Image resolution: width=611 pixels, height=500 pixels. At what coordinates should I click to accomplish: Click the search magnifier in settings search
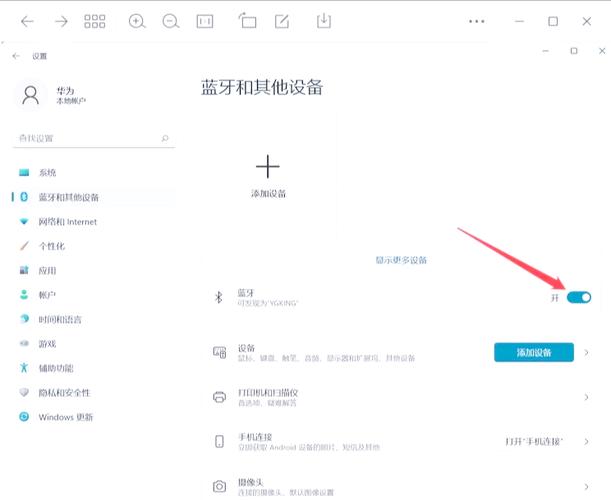165,138
